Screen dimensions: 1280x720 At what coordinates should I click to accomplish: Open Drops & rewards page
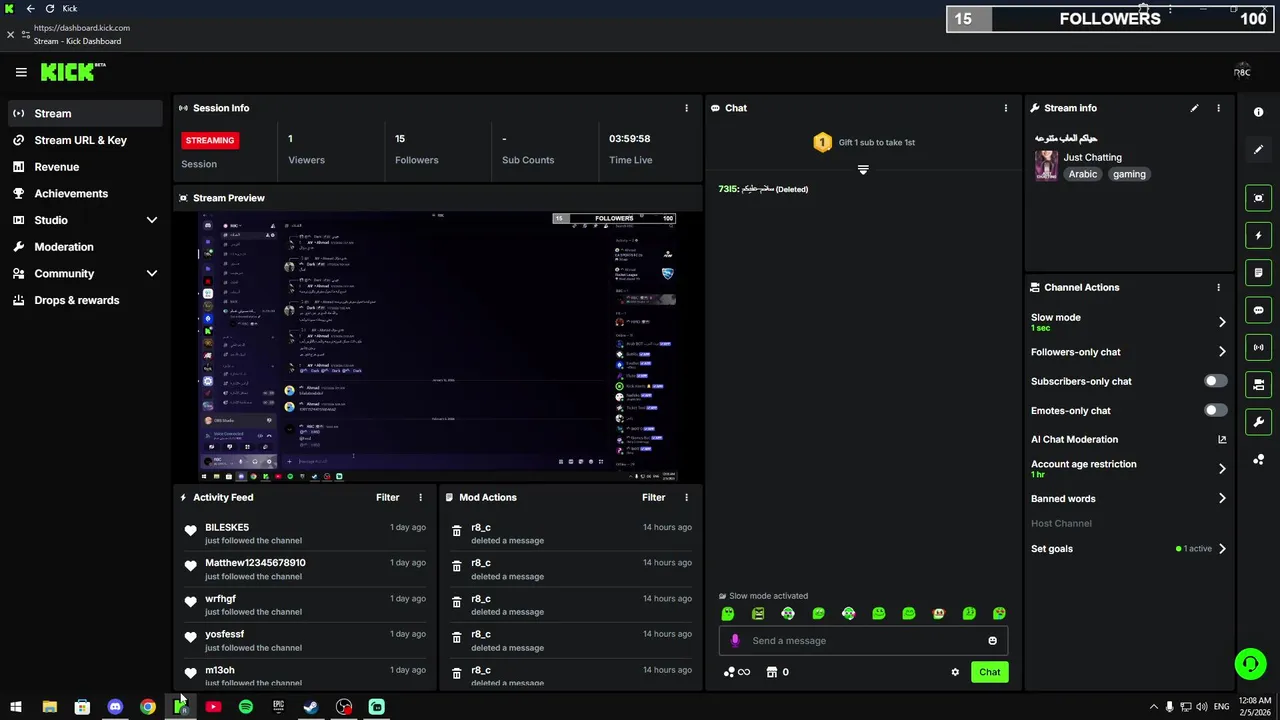[x=85, y=300]
